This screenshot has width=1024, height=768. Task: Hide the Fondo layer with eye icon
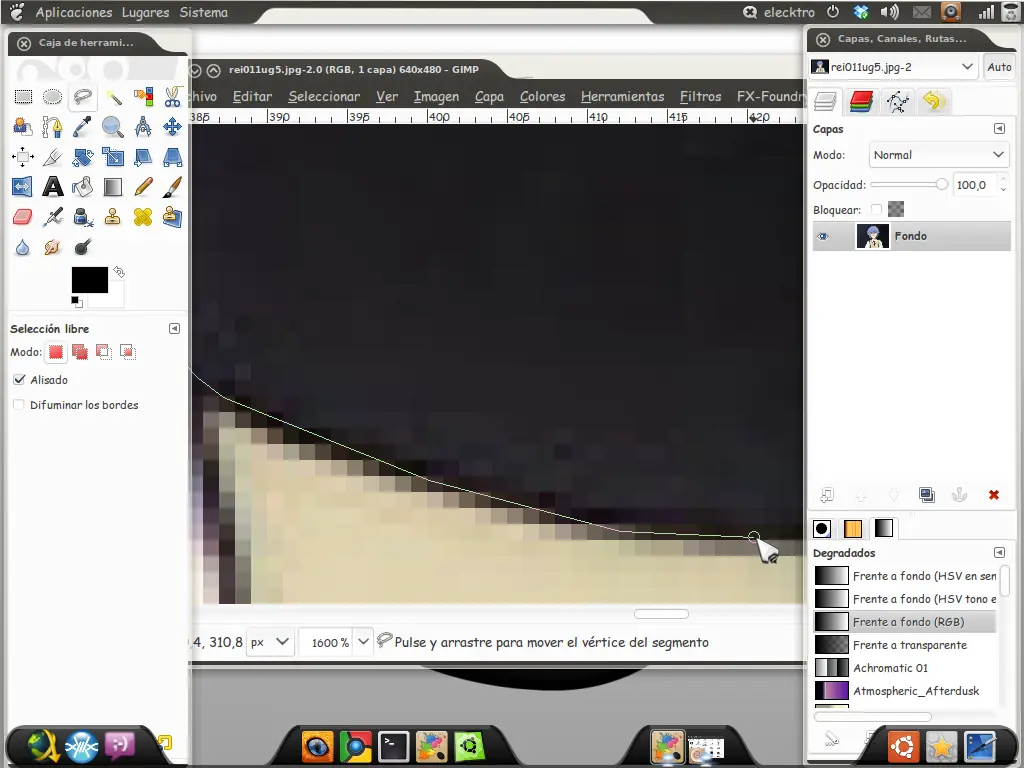pyautogui.click(x=824, y=236)
